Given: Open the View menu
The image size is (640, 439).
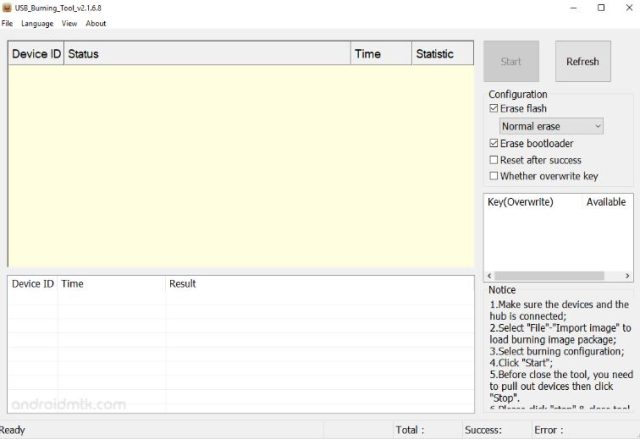Looking at the screenshot, I should [x=69, y=23].
